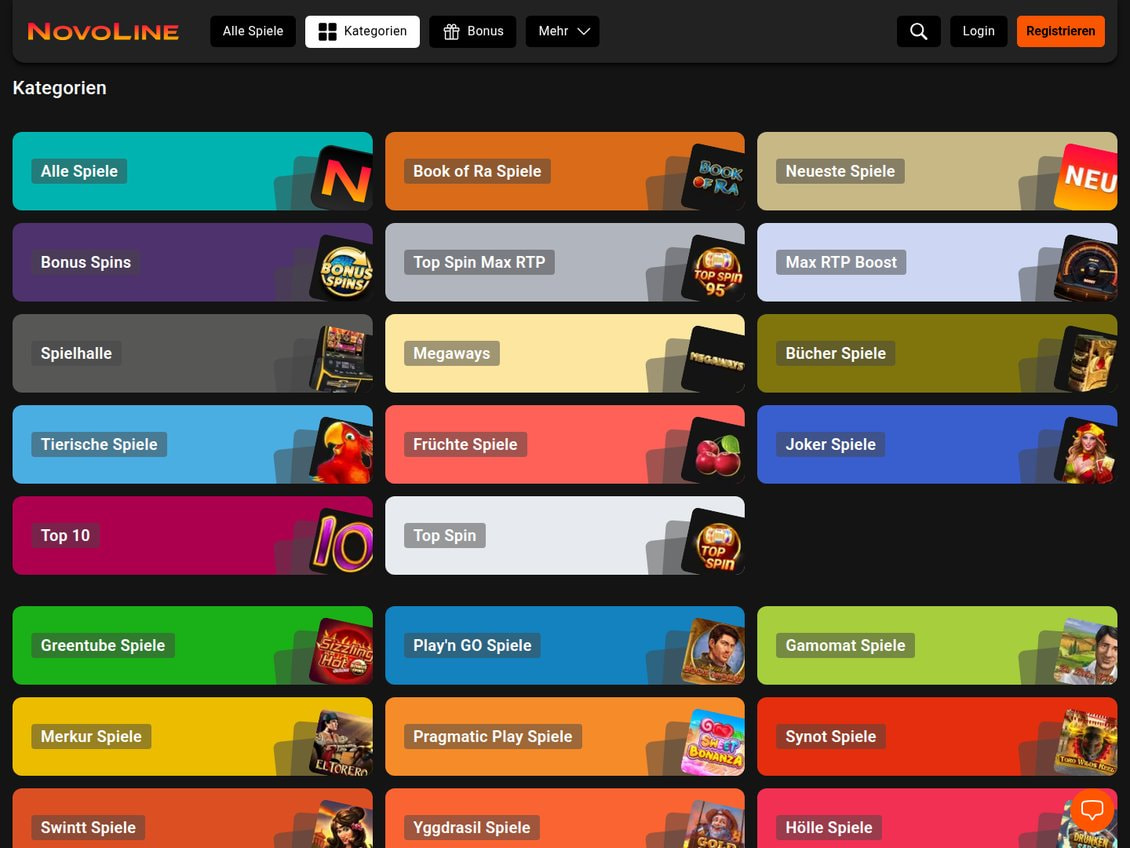1130x848 pixels.
Task: Click the Spielhalle slot machine icon
Action: pos(342,358)
